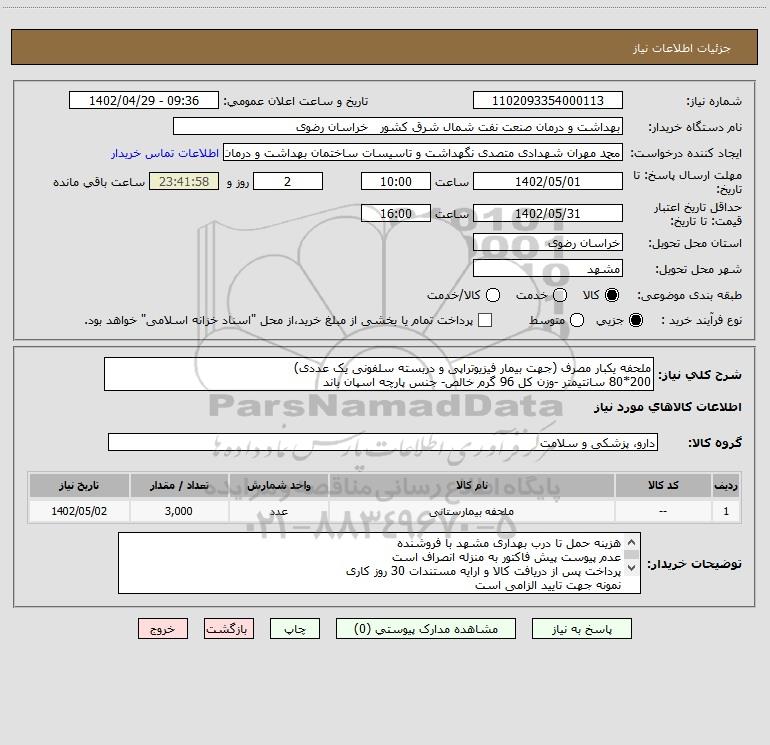Viewport: 770px width, 745px height.
Task: Click the unit cell عدد
Action: click(278, 511)
